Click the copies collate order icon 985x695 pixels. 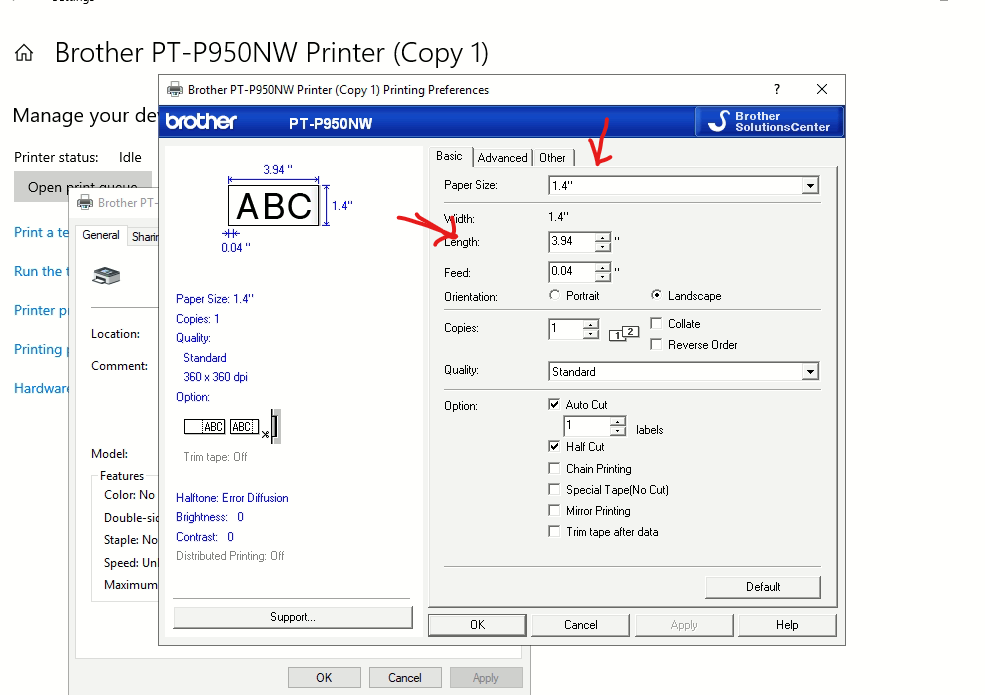(624, 333)
